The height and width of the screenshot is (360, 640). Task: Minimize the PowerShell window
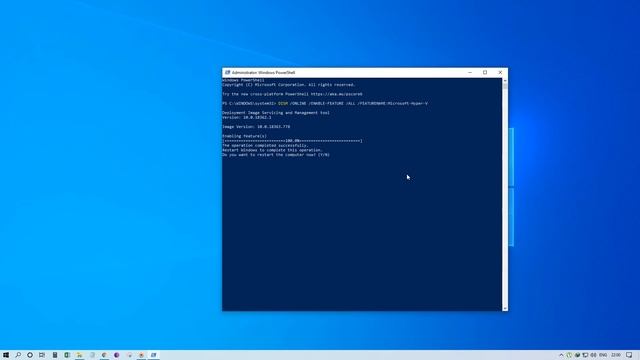click(x=470, y=72)
